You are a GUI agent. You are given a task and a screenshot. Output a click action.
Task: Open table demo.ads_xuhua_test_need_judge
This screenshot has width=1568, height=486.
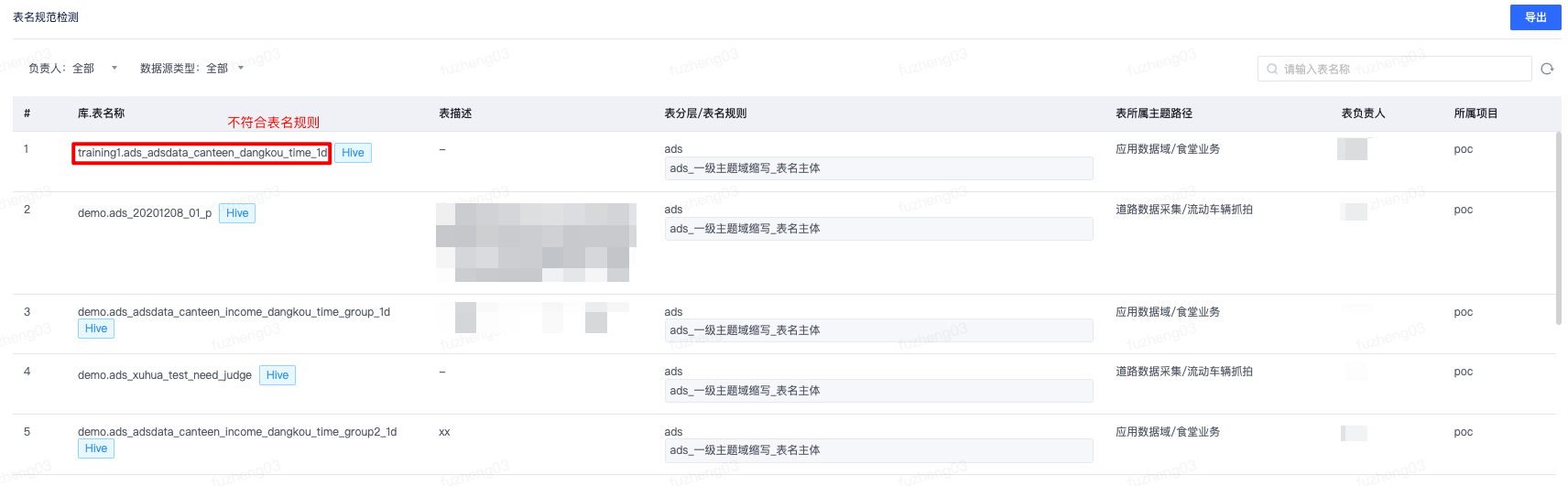click(165, 375)
